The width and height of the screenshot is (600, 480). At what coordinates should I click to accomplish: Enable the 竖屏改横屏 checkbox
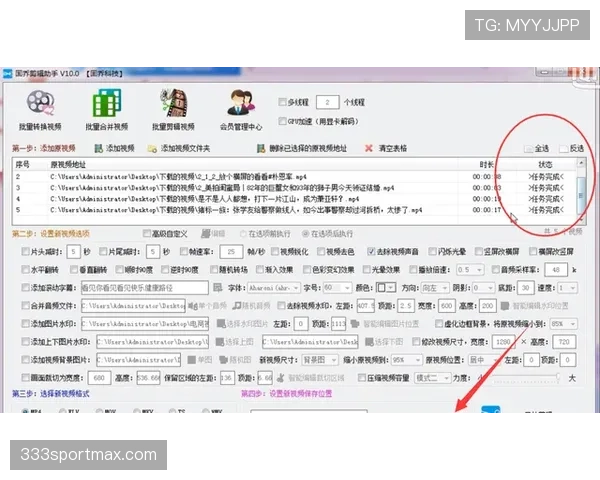point(479,251)
